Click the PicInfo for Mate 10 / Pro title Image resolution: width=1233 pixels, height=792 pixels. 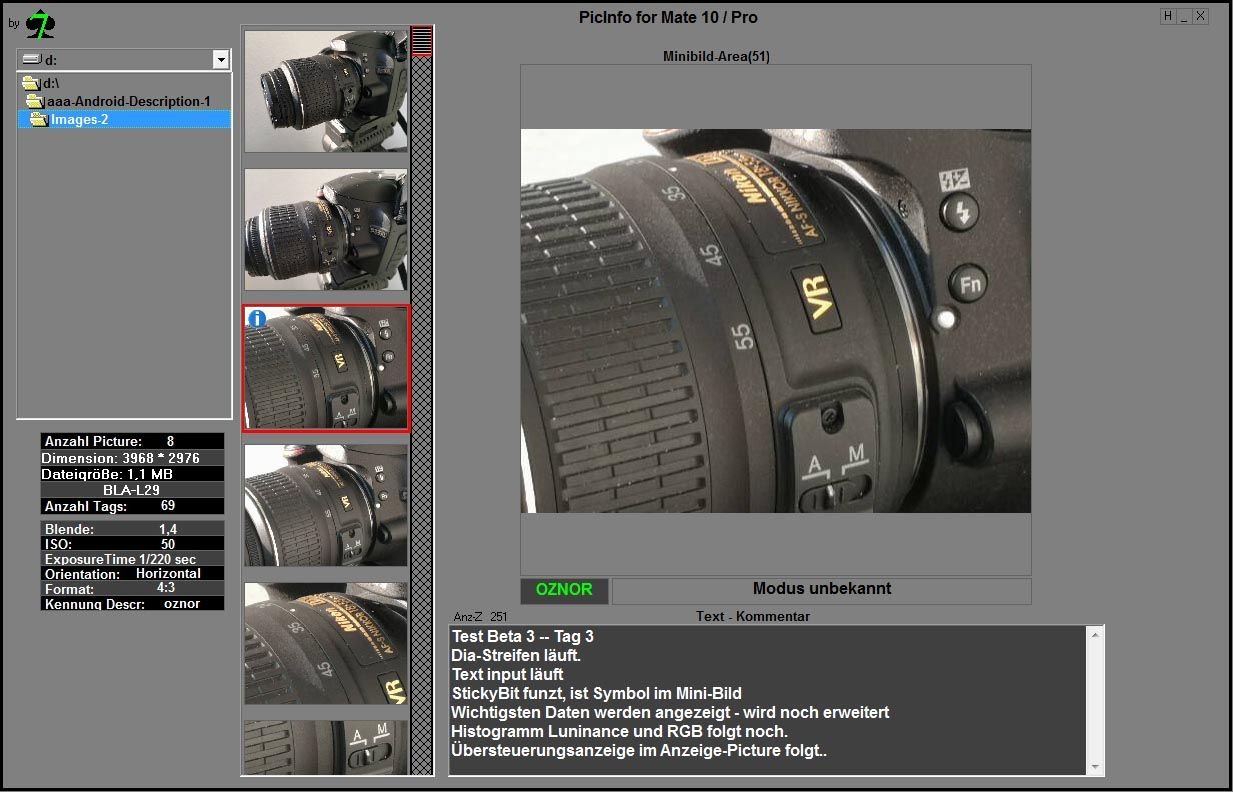pos(668,17)
